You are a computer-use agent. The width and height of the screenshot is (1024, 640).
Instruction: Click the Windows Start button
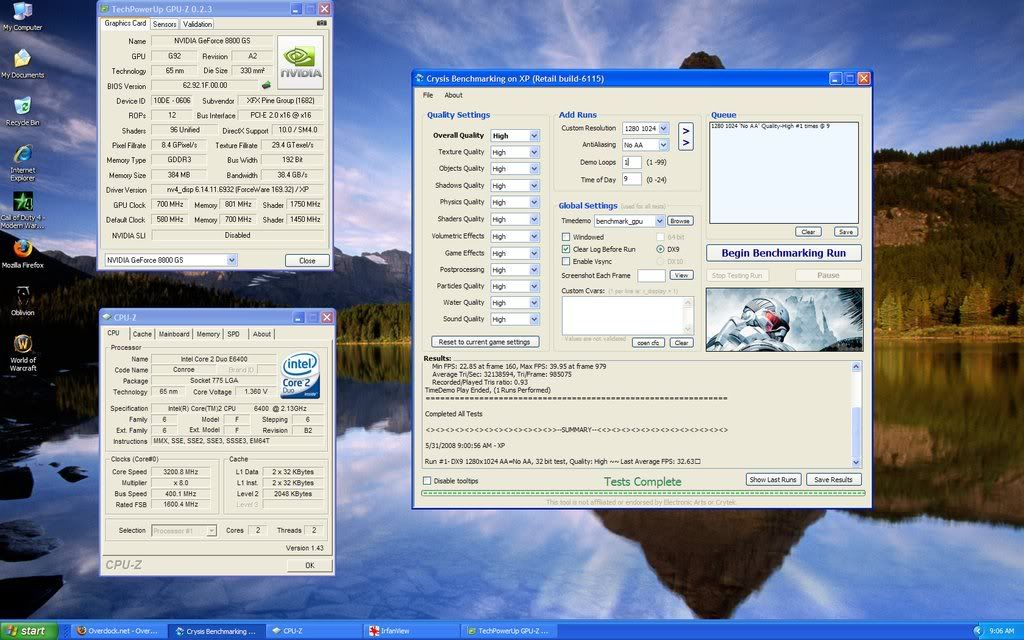29,631
